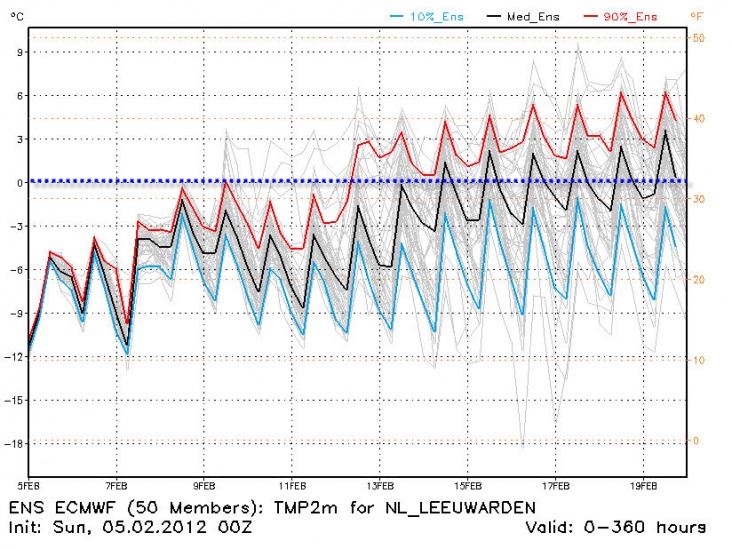Click the TMP2m variable name in title
Screen dimensions: 732x549
pyautogui.click(x=305, y=507)
